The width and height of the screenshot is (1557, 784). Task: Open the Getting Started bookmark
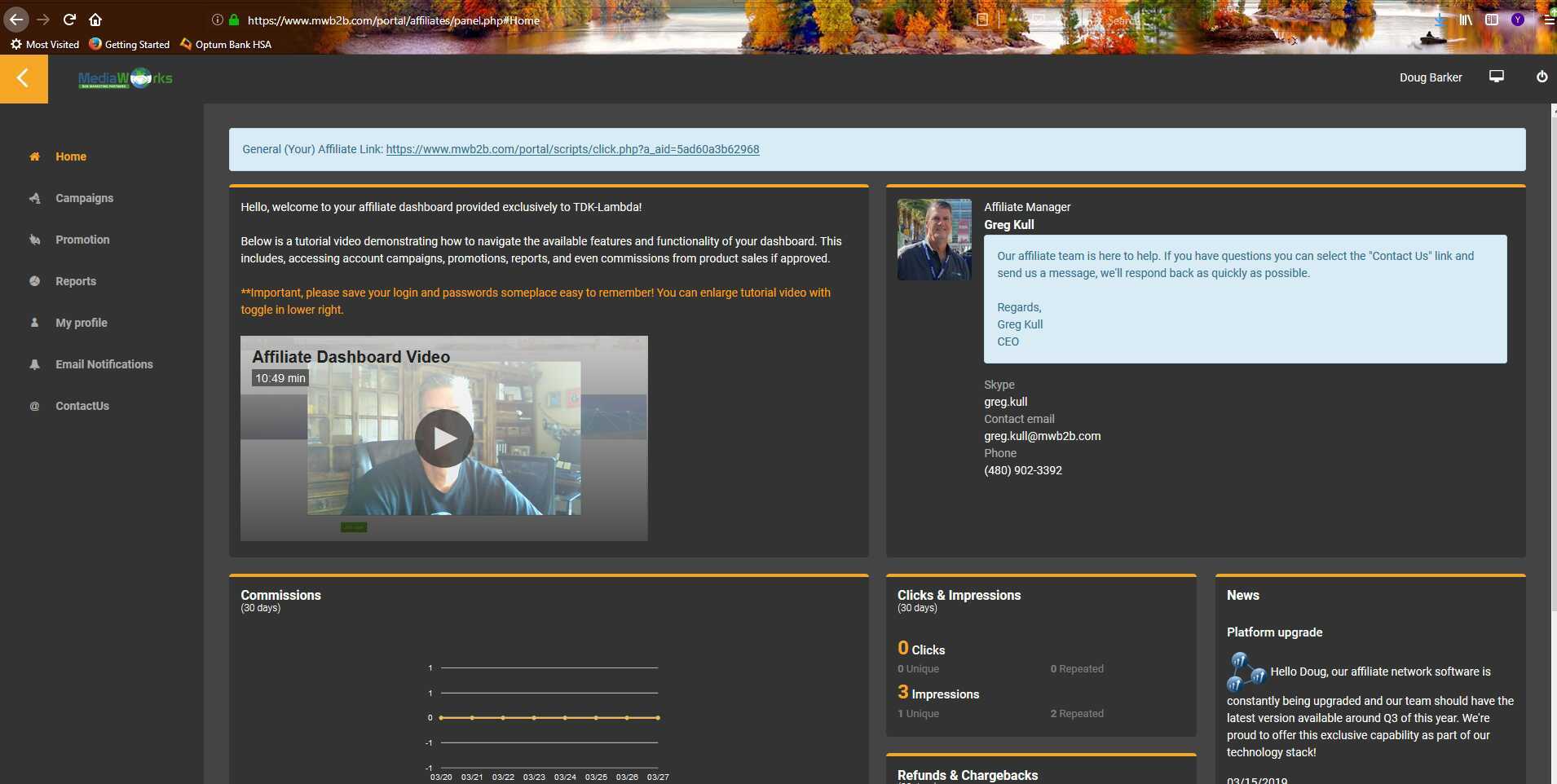click(130, 45)
